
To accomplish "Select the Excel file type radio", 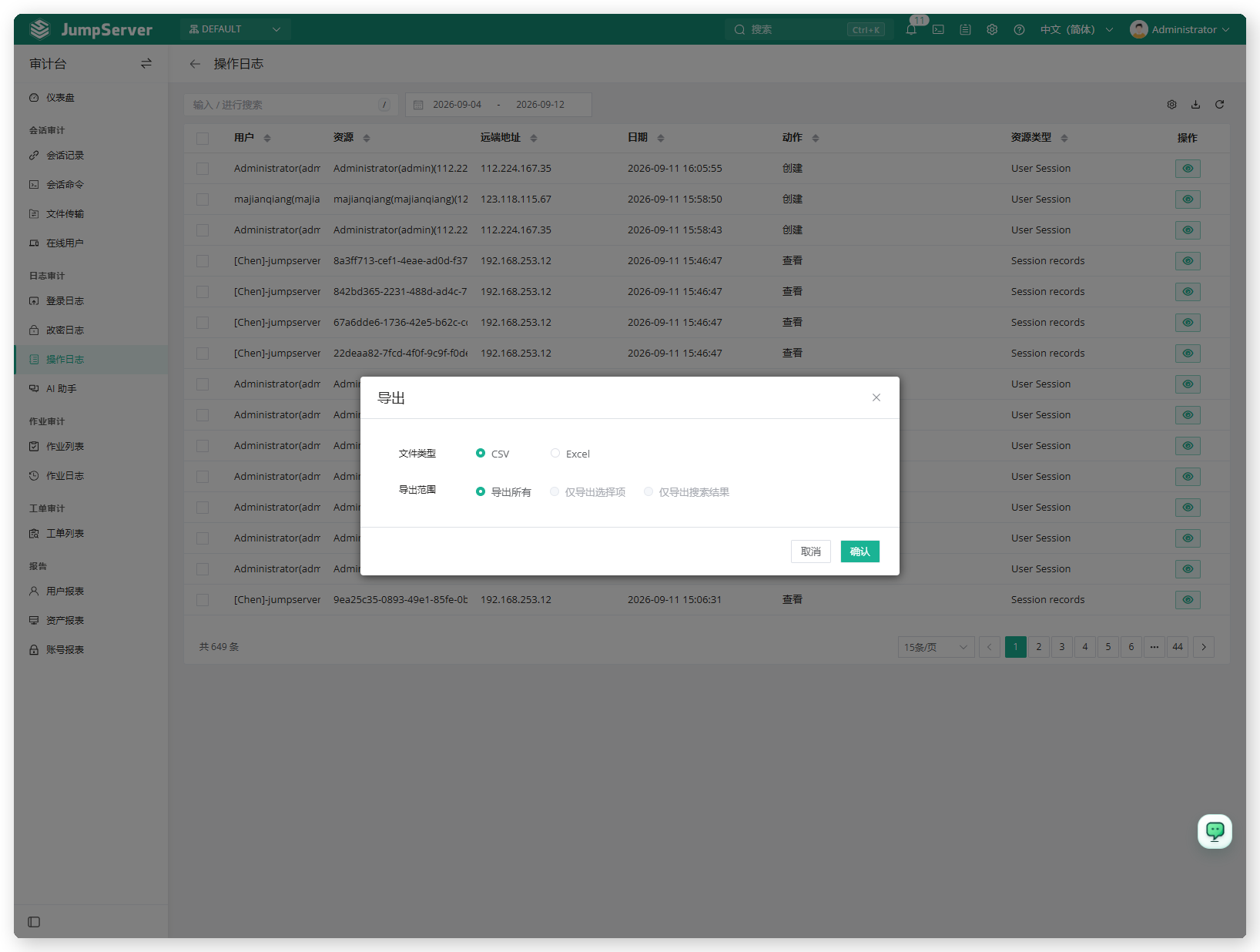I will point(555,453).
